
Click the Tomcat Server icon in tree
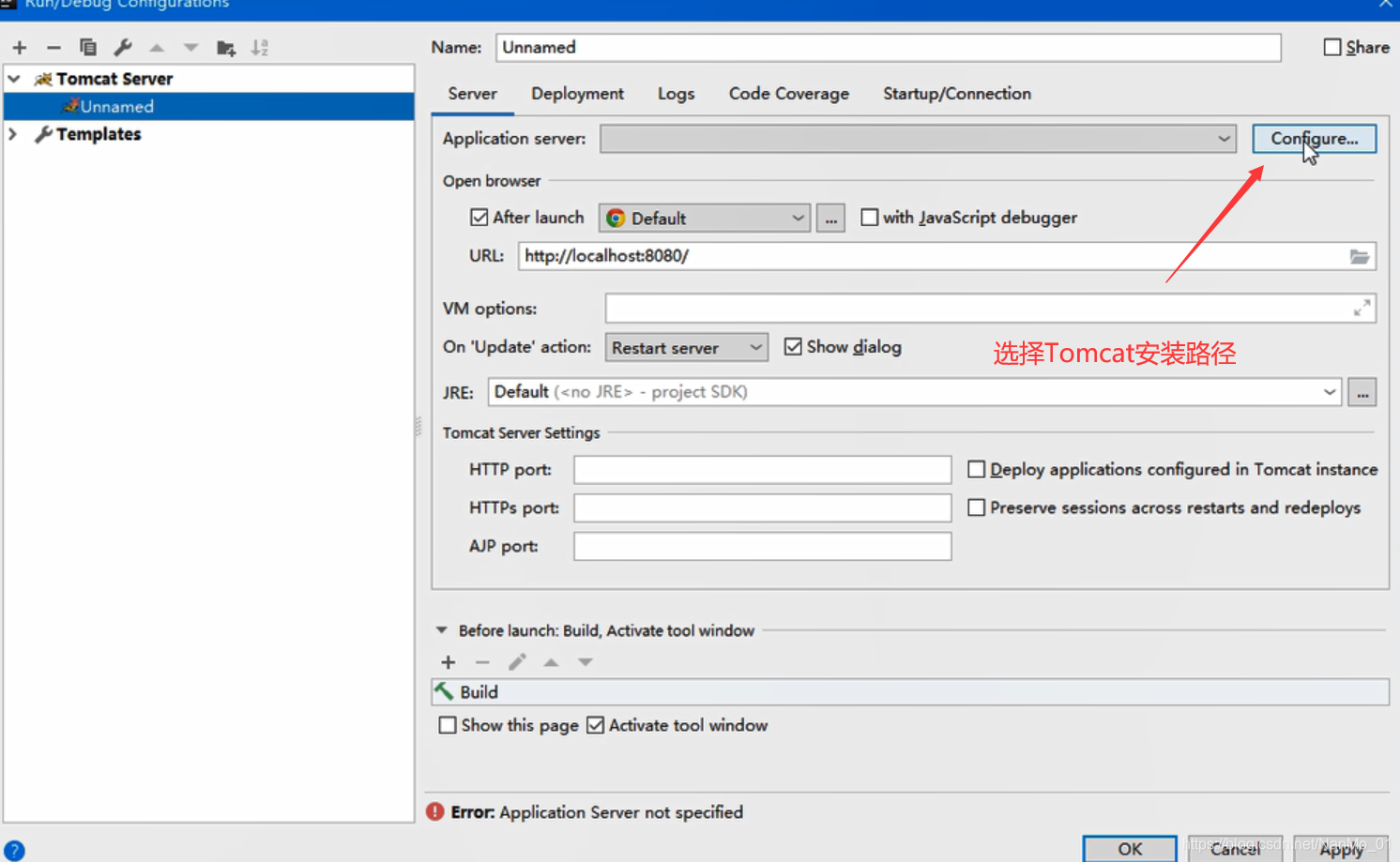tap(43, 79)
